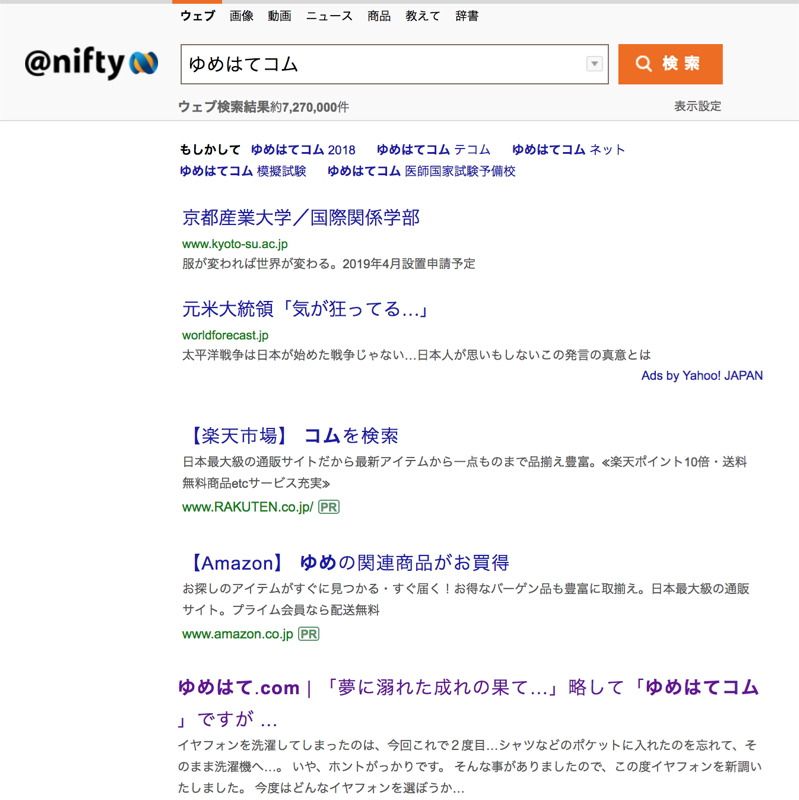Image resolution: width=799 pixels, height=800 pixels.
Task: Click suggestion ゆめはてコム テコム
Action: point(433,149)
